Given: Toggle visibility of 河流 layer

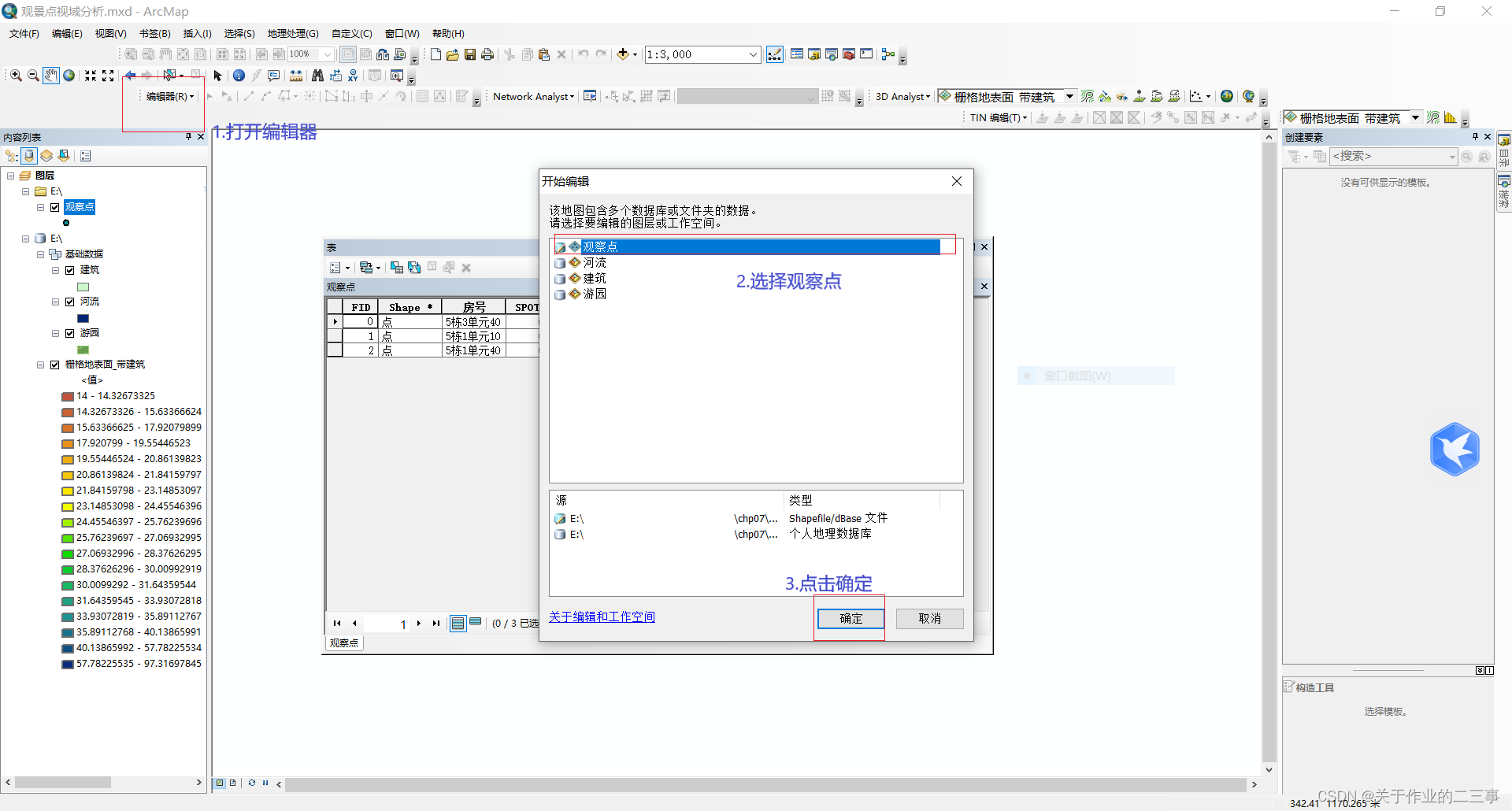Looking at the screenshot, I should click(70, 302).
